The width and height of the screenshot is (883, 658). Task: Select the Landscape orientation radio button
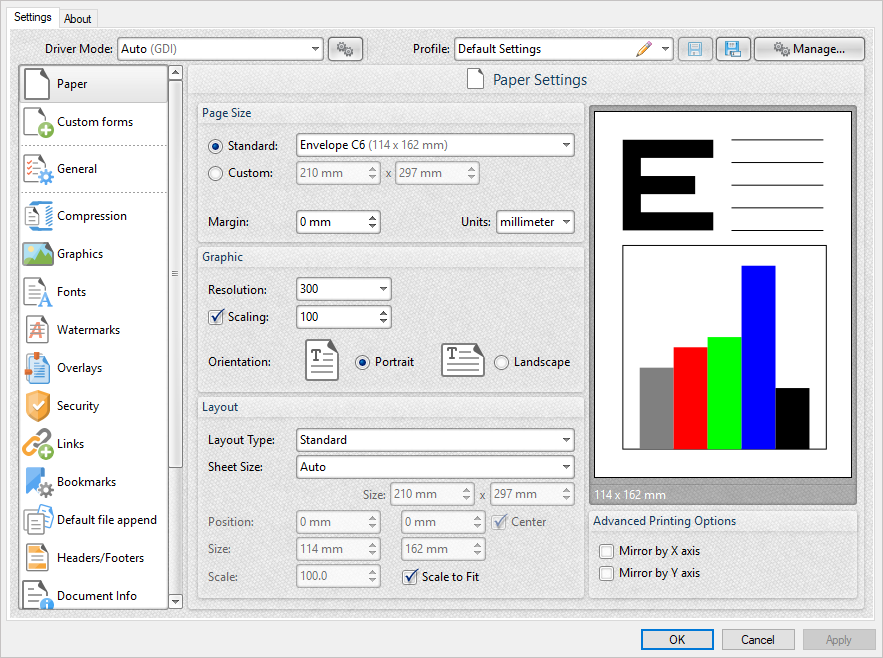501,362
